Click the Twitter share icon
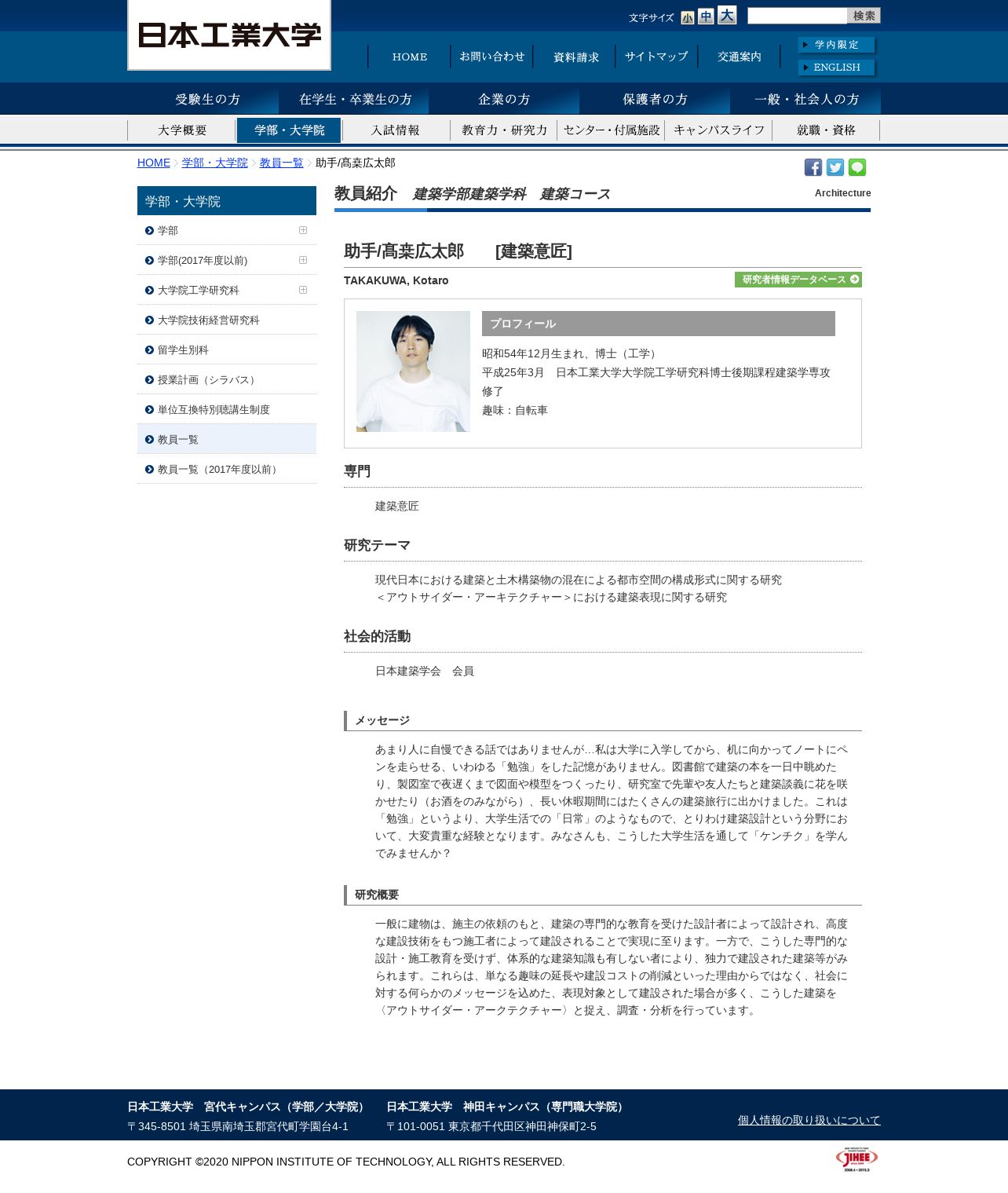The width and height of the screenshot is (1008, 1193). coord(835,167)
